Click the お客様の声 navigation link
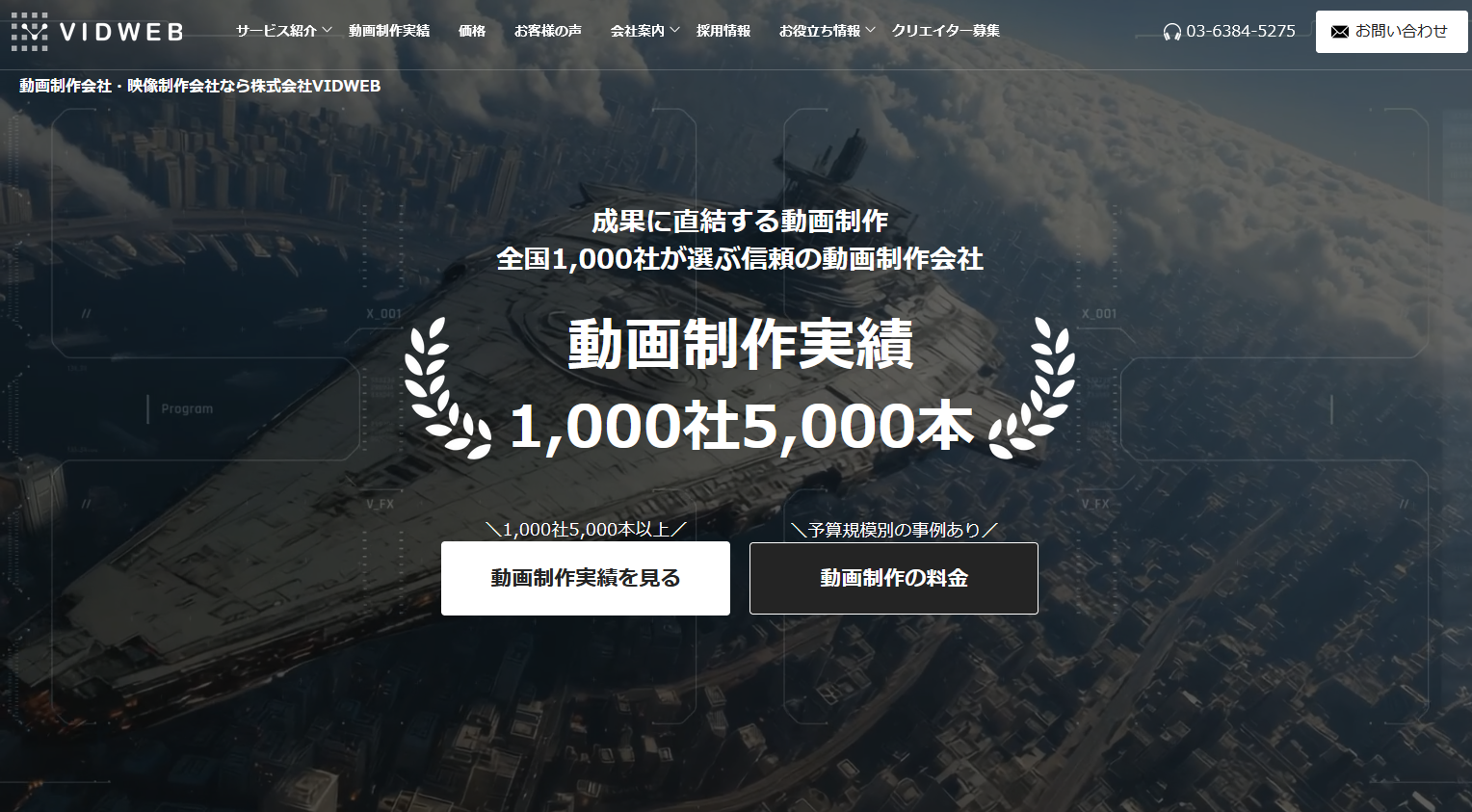Image resolution: width=1472 pixels, height=812 pixels. pyautogui.click(x=549, y=30)
